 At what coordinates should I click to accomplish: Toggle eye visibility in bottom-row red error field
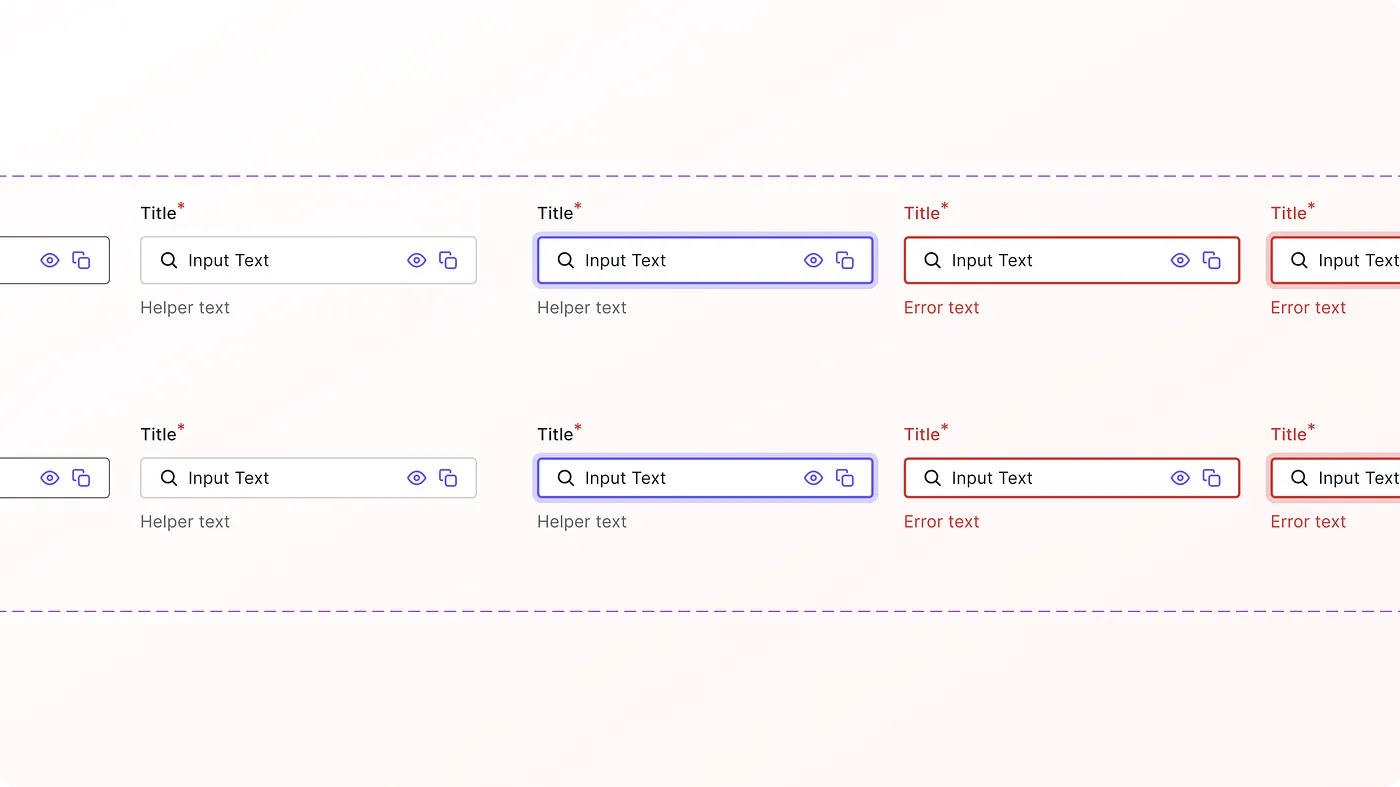pyautogui.click(x=1180, y=478)
